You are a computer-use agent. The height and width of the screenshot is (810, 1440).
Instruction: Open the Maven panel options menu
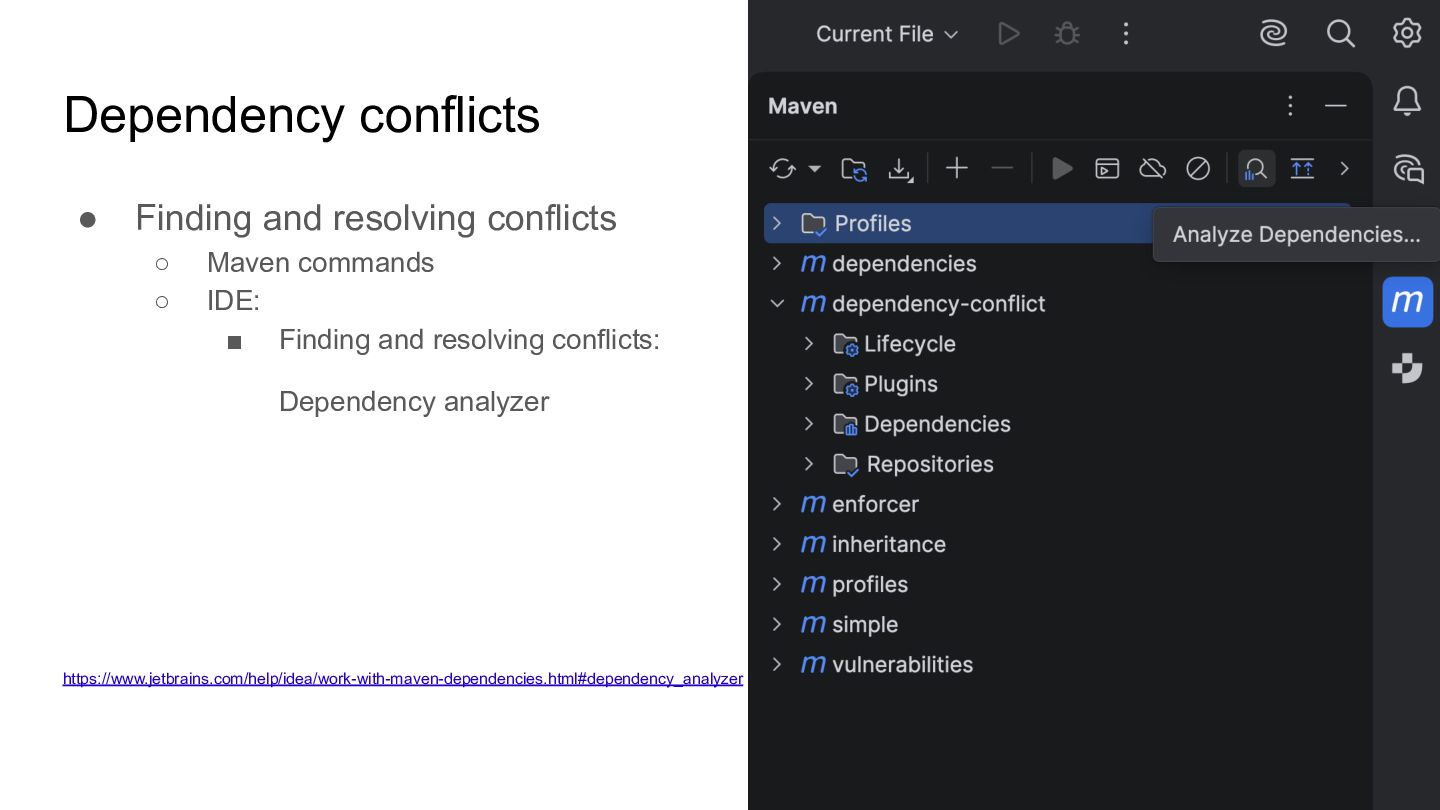(1290, 106)
